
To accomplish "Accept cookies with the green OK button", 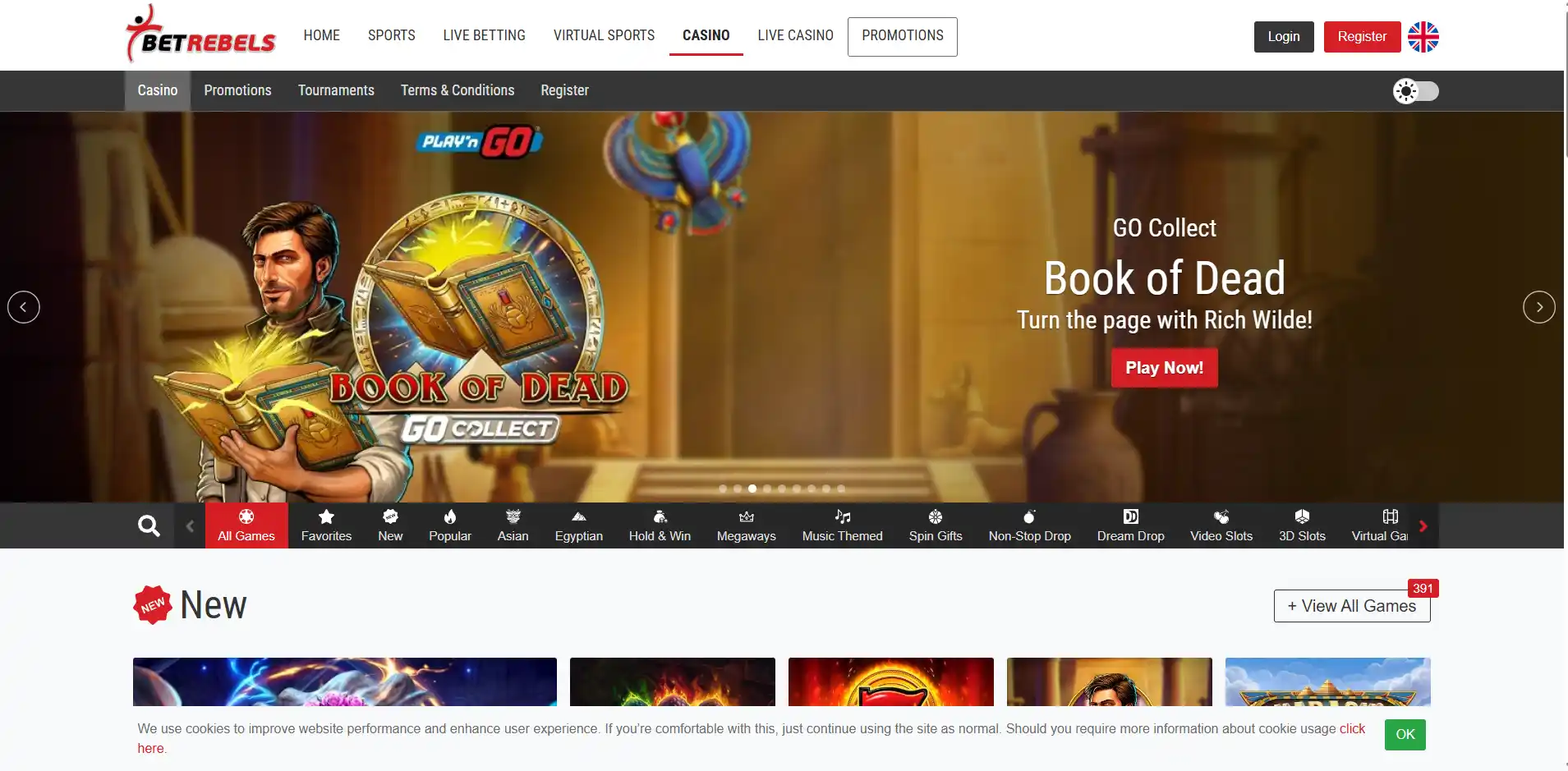I will (1405, 734).
